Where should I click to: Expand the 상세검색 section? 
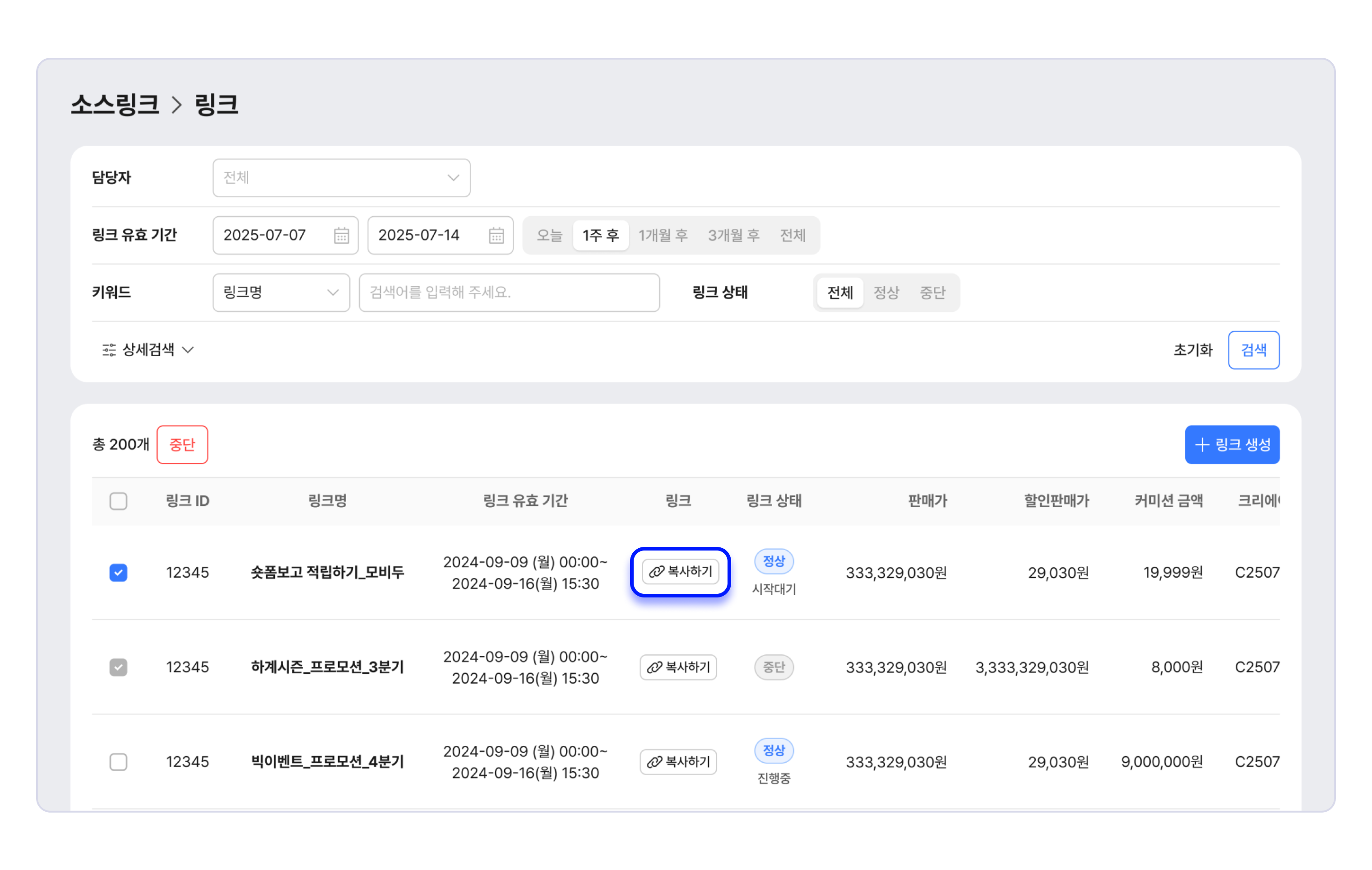pyautogui.click(x=148, y=350)
